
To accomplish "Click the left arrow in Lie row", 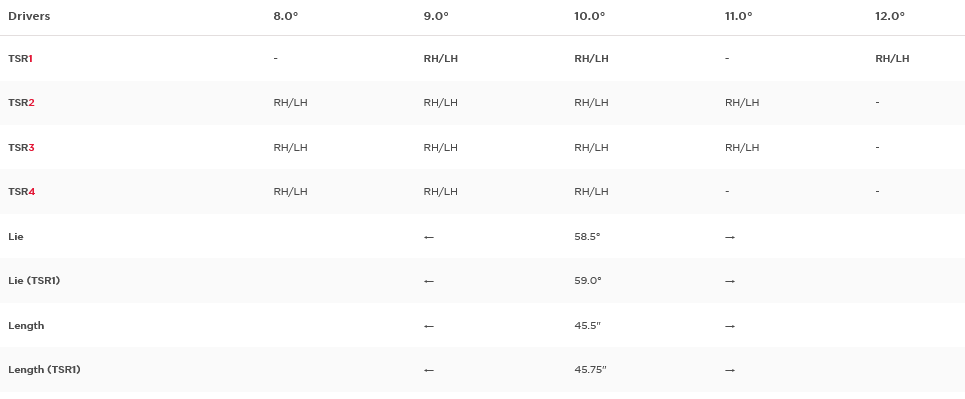I will 429,237.
